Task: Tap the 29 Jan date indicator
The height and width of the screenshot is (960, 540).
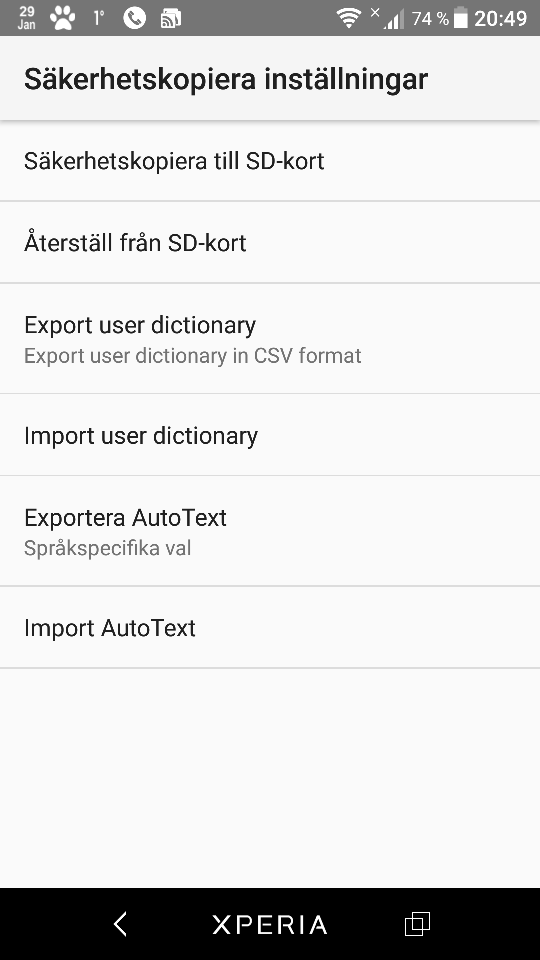Action: 27,18
